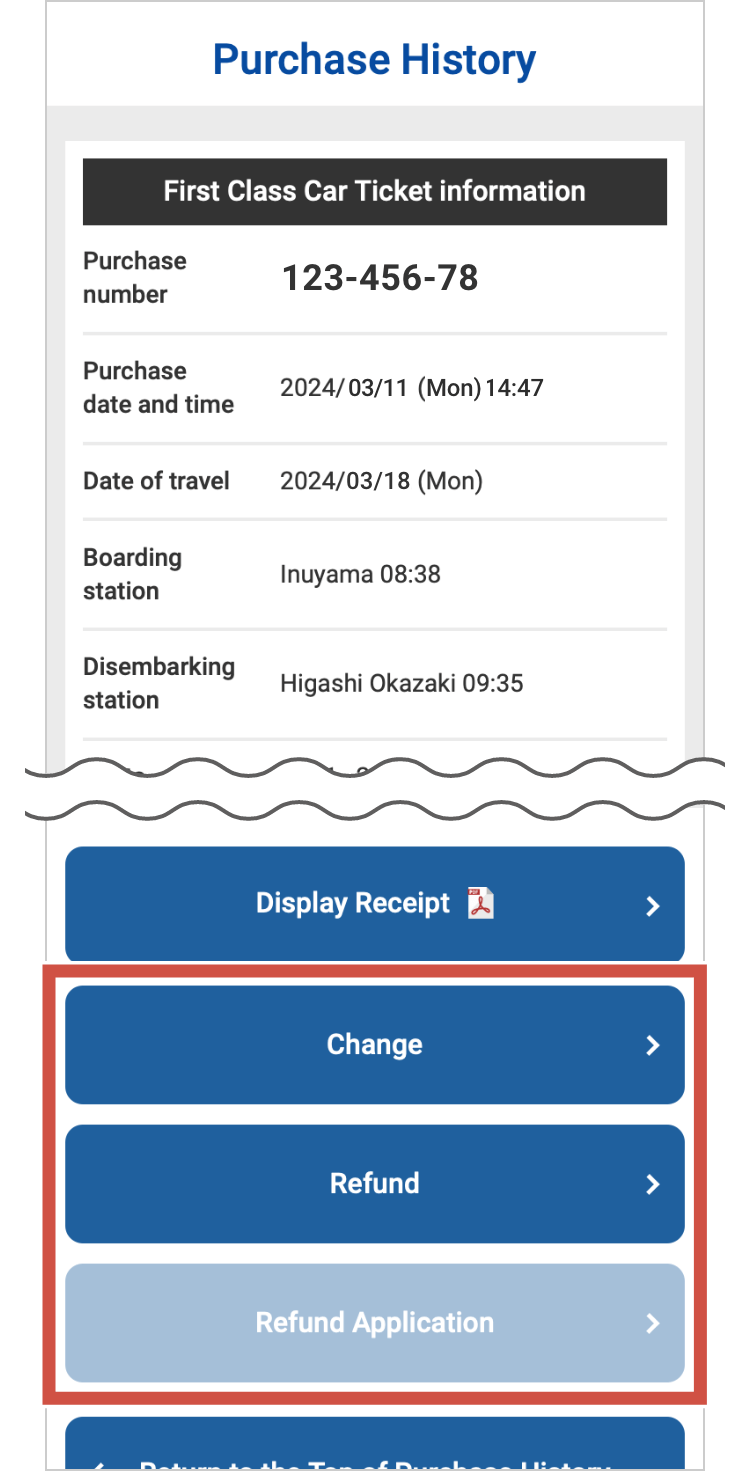
Task: Click the Purchase number row label
Action: pyautogui.click(x=134, y=278)
